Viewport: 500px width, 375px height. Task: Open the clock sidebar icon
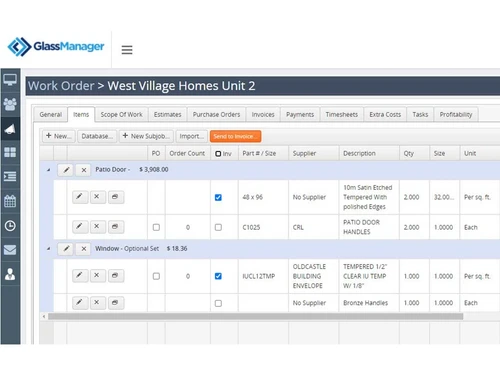point(10,226)
